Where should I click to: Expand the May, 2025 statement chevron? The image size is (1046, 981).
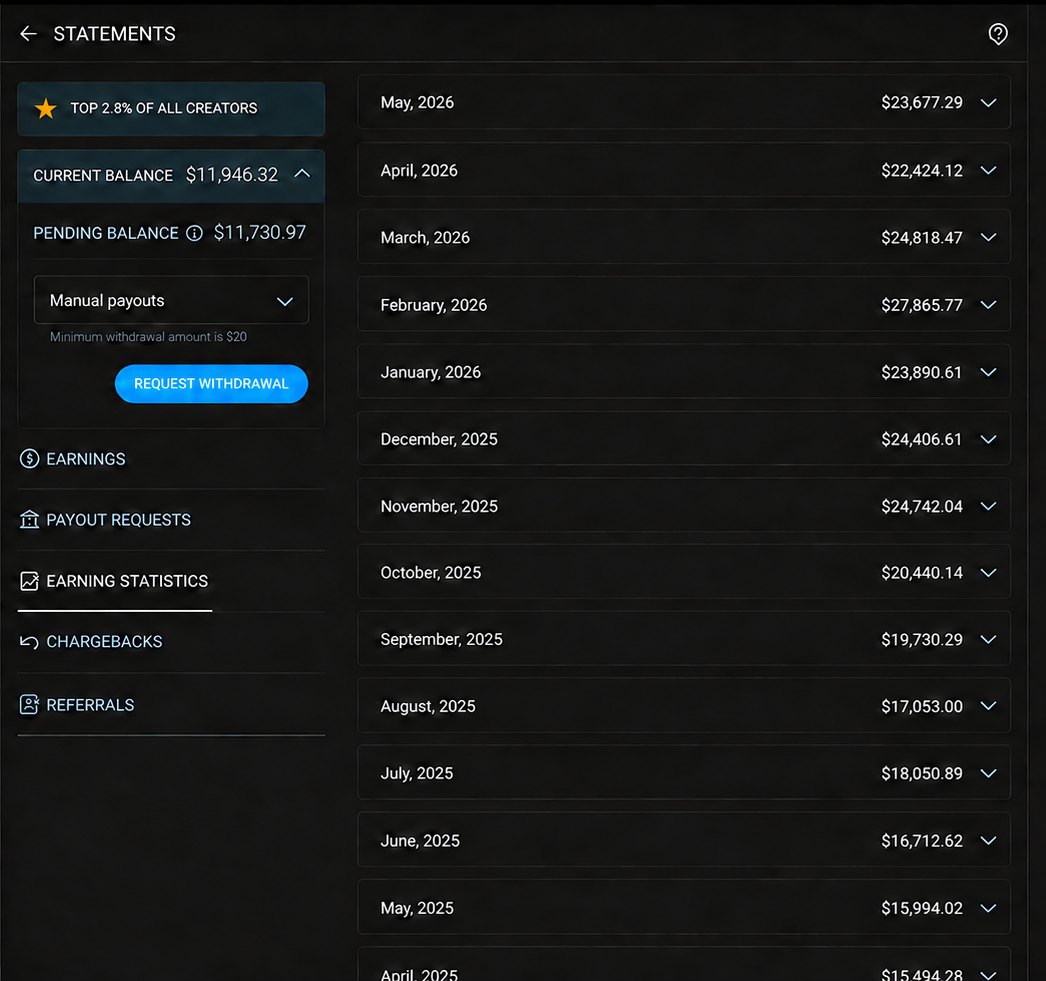(x=988, y=908)
